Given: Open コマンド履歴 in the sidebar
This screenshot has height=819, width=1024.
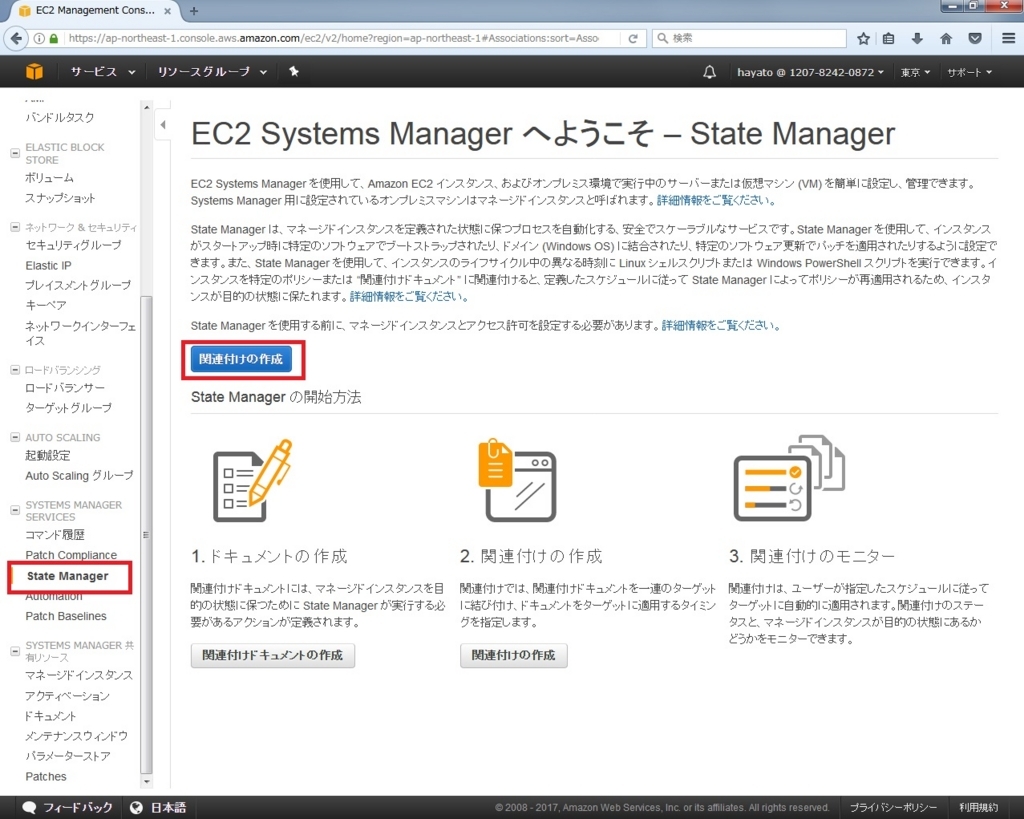Looking at the screenshot, I should pyautogui.click(x=55, y=534).
